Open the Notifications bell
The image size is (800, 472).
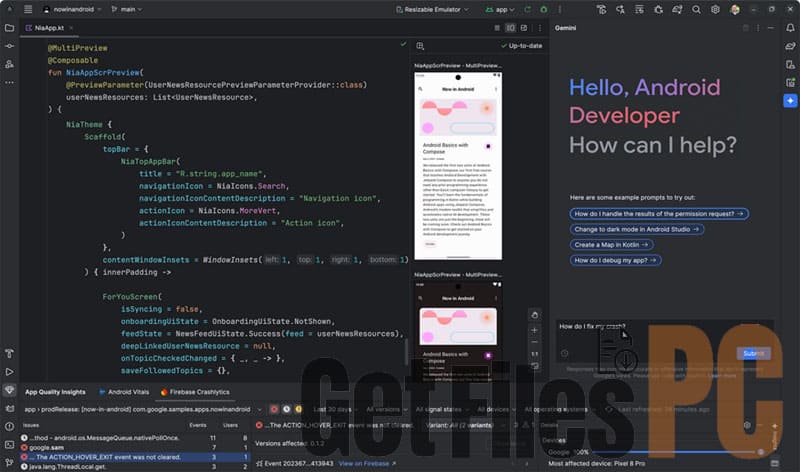point(790,28)
